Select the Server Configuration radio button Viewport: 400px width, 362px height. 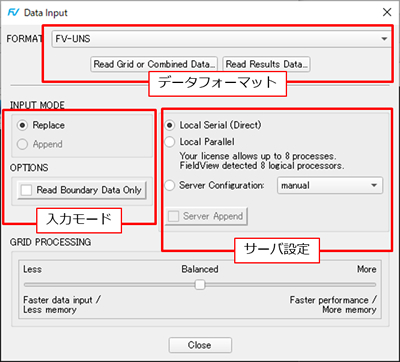point(170,185)
